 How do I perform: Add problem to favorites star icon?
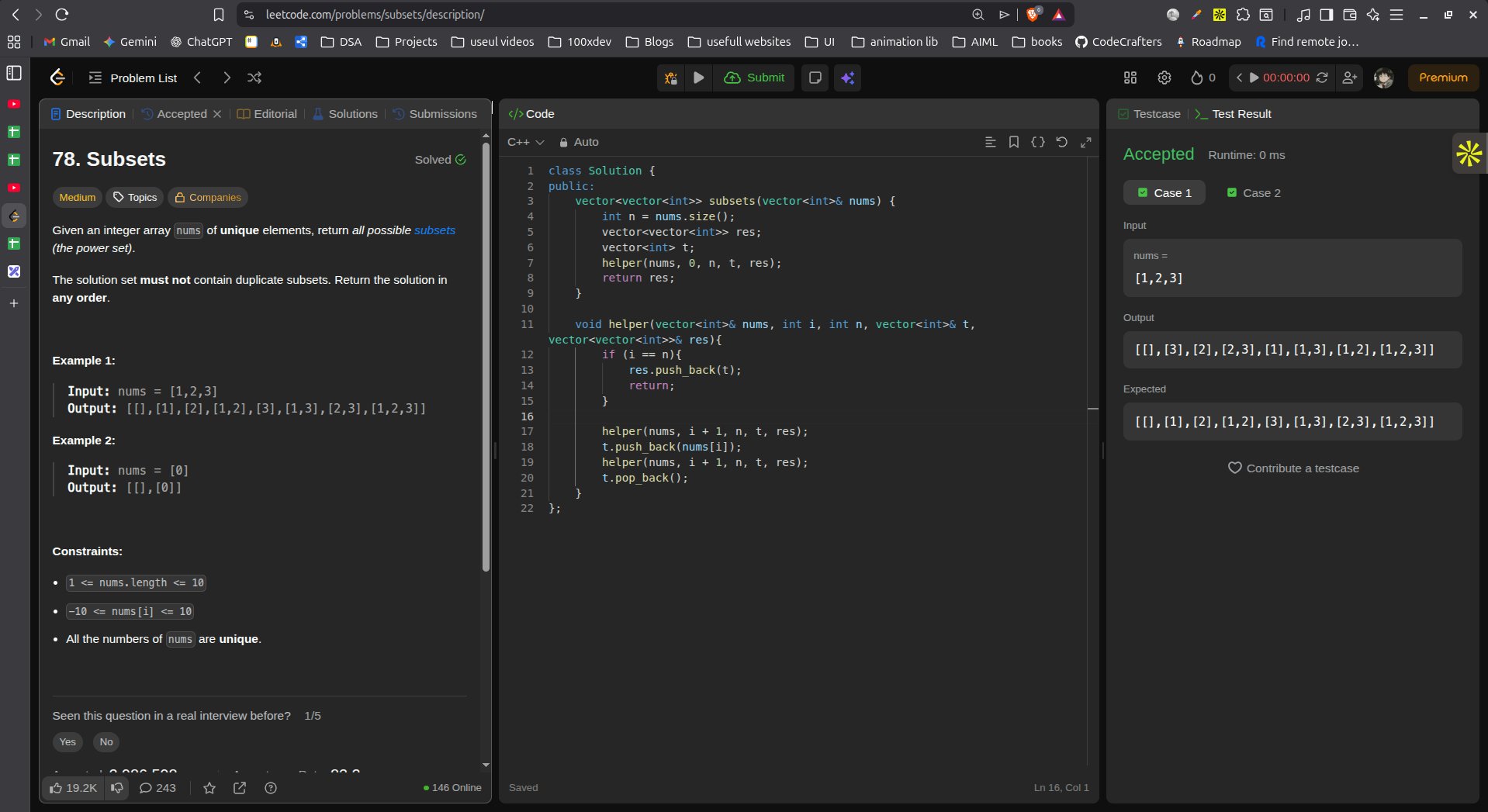click(209, 788)
